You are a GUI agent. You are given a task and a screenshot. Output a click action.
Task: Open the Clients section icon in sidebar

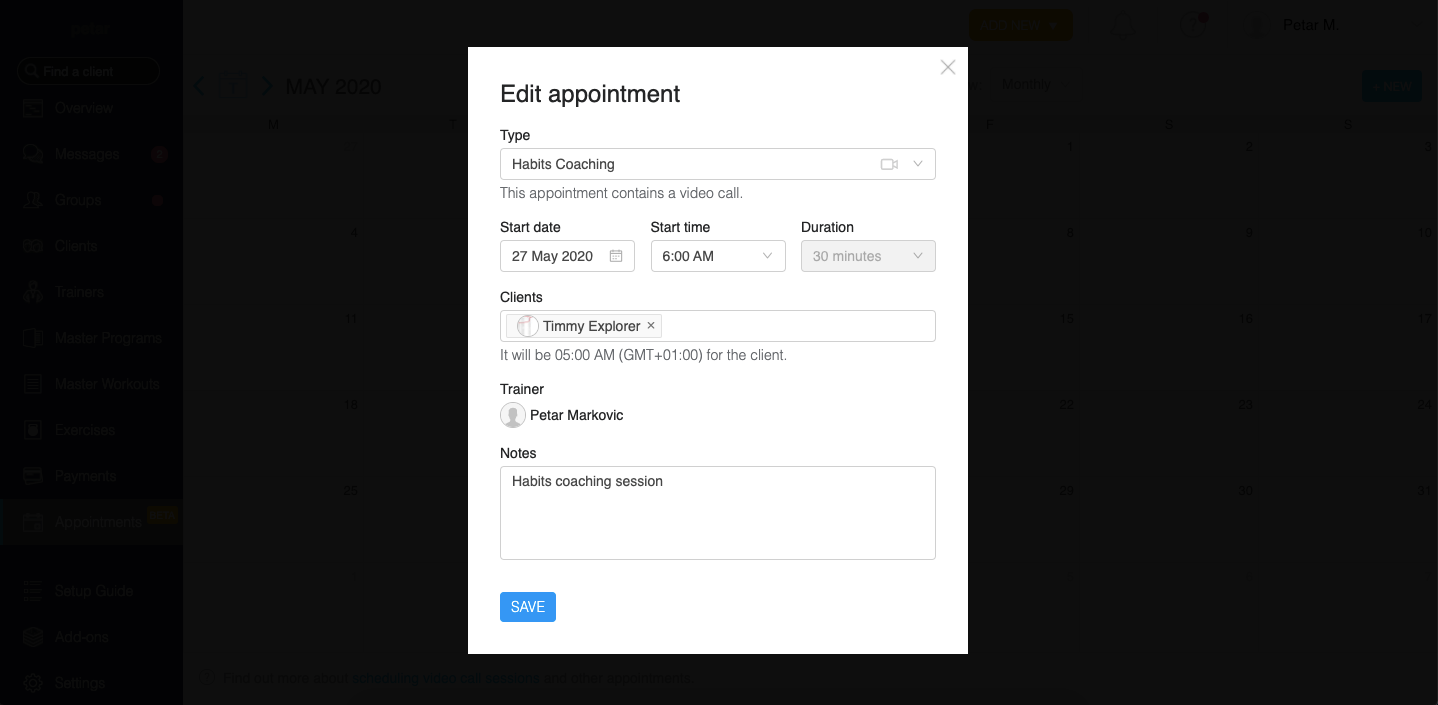(x=33, y=246)
